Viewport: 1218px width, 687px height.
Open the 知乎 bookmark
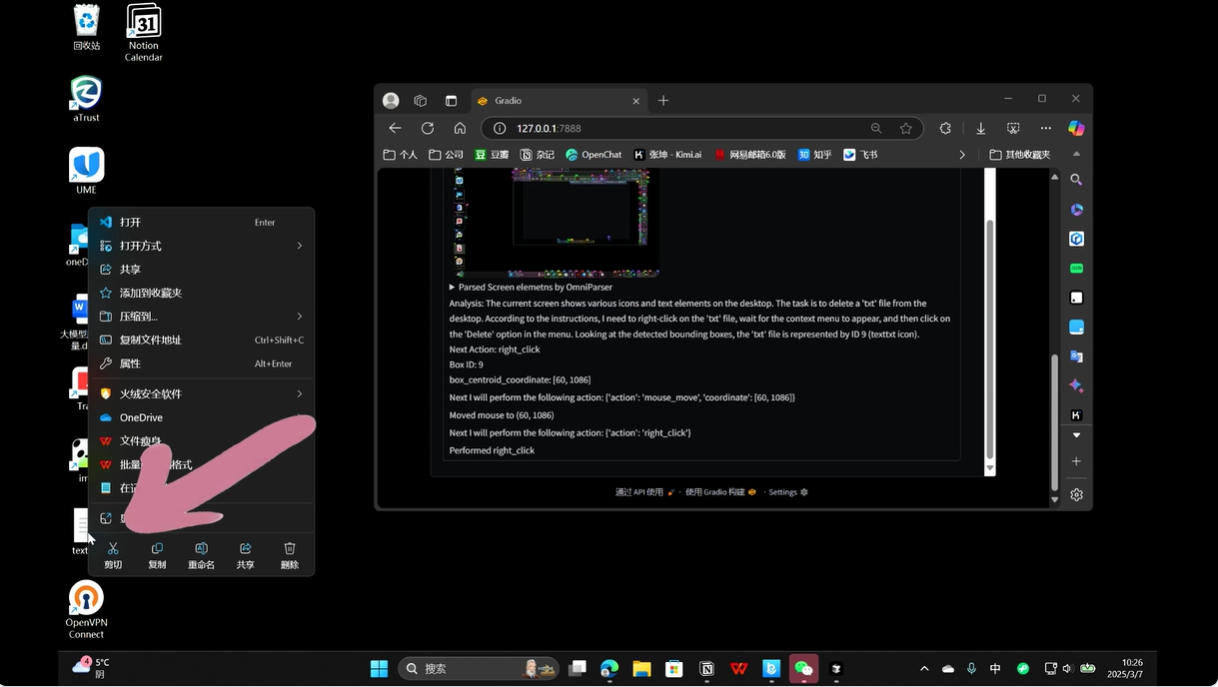[x=814, y=155]
